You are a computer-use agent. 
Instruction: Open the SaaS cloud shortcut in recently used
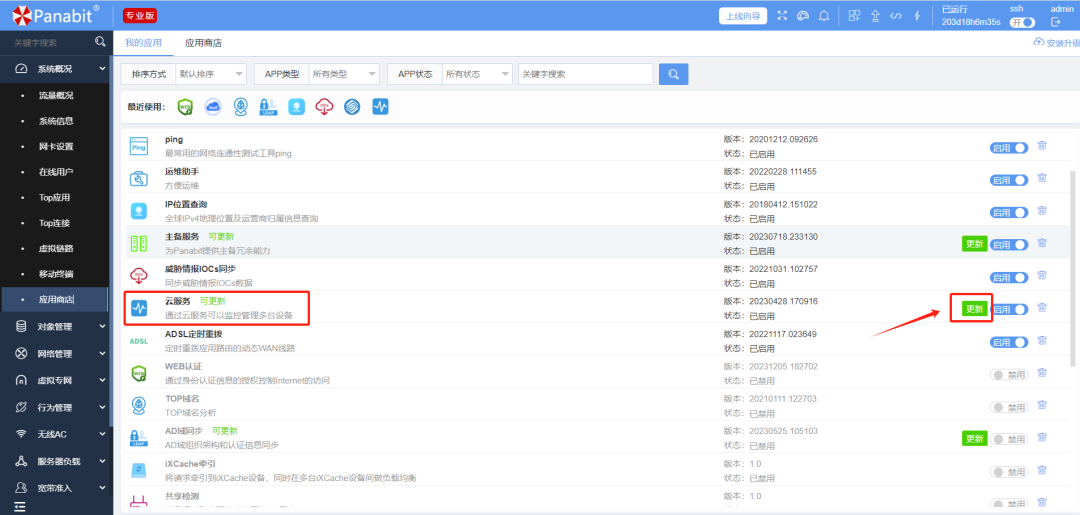tap(213, 107)
